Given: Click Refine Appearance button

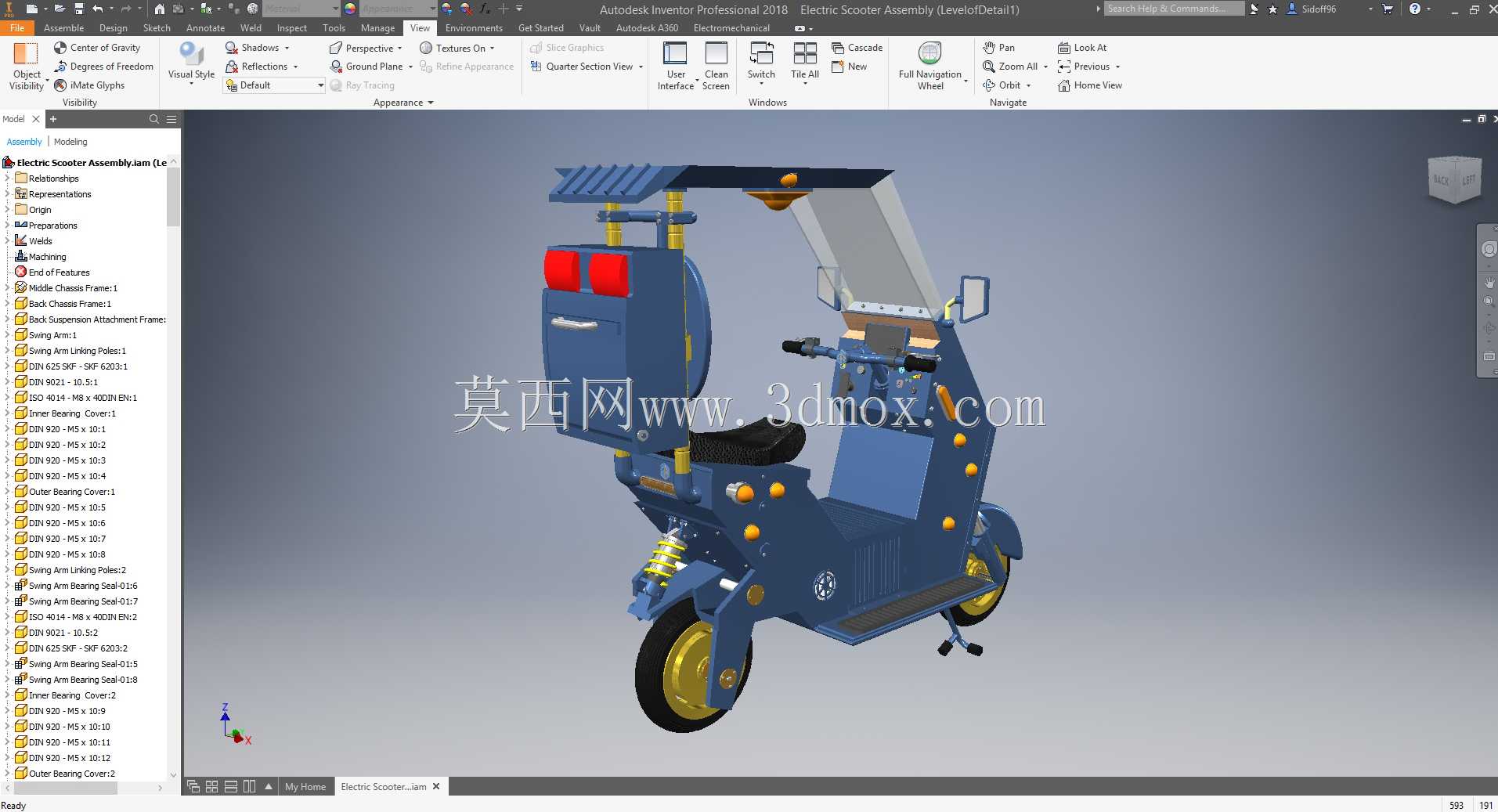Looking at the screenshot, I should click(467, 67).
